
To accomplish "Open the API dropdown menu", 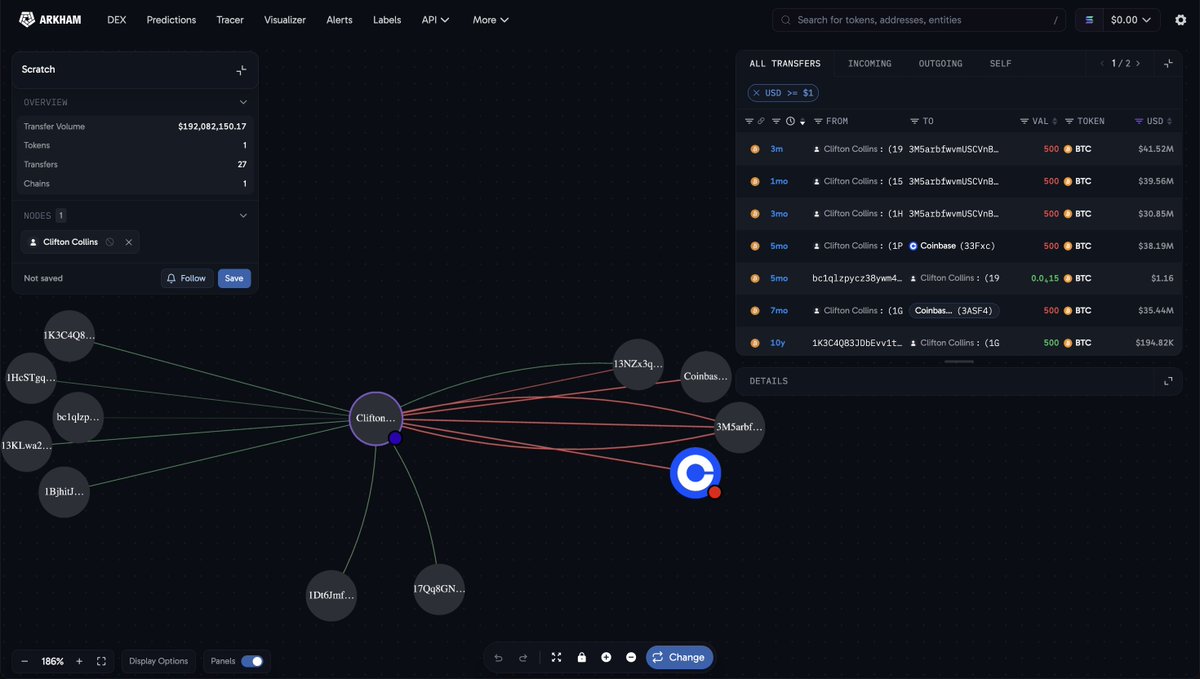I will click(435, 19).
